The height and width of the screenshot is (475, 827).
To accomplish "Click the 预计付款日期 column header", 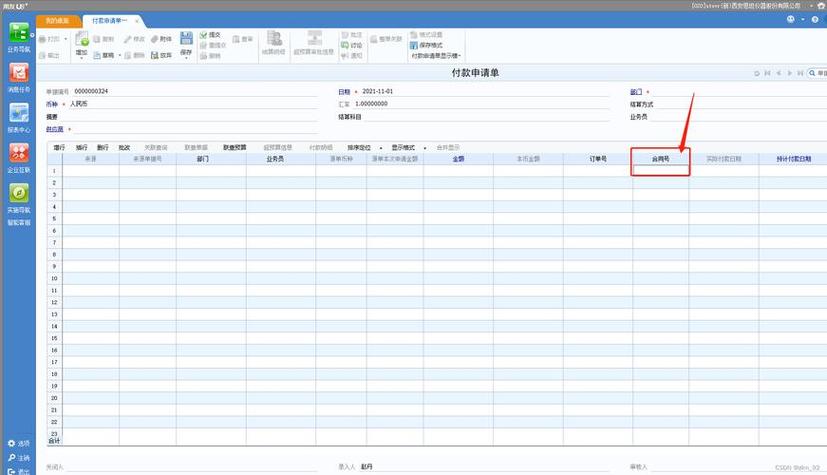I will (x=793, y=159).
